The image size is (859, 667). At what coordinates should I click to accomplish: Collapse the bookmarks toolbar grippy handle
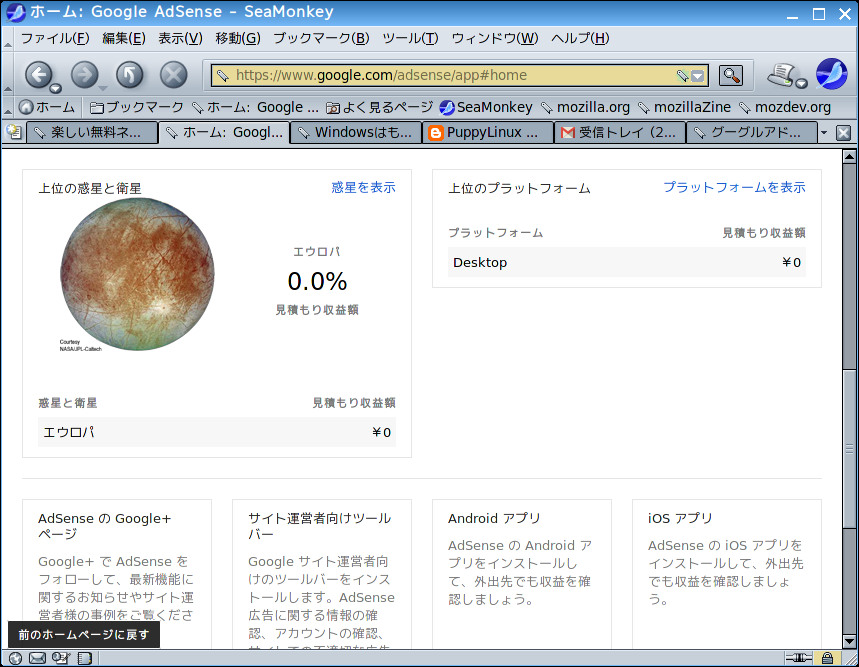click(x=8, y=107)
